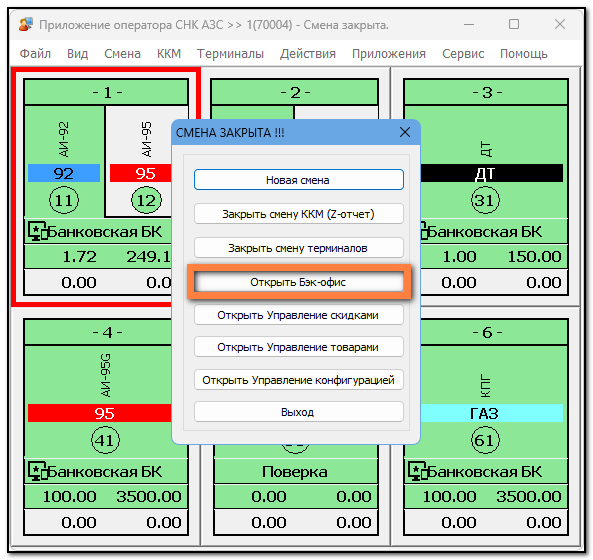Minimize the operator application window

pyautogui.click(x=469, y=25)
